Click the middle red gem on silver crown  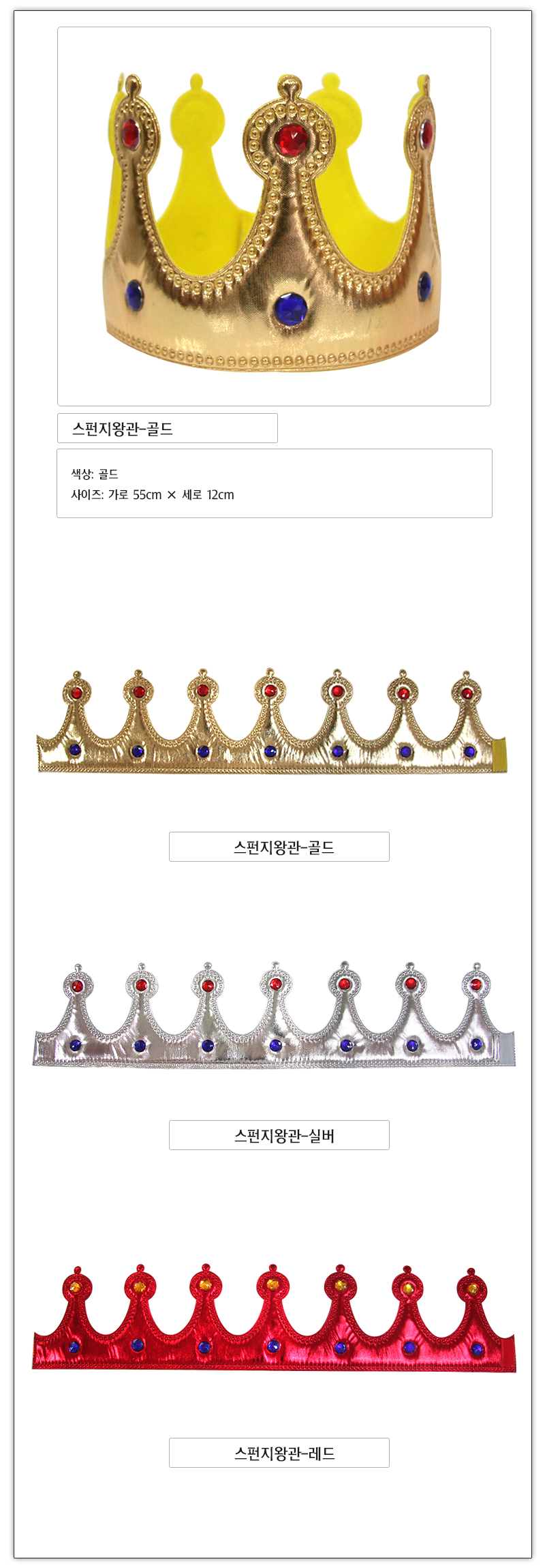(275, 984)
